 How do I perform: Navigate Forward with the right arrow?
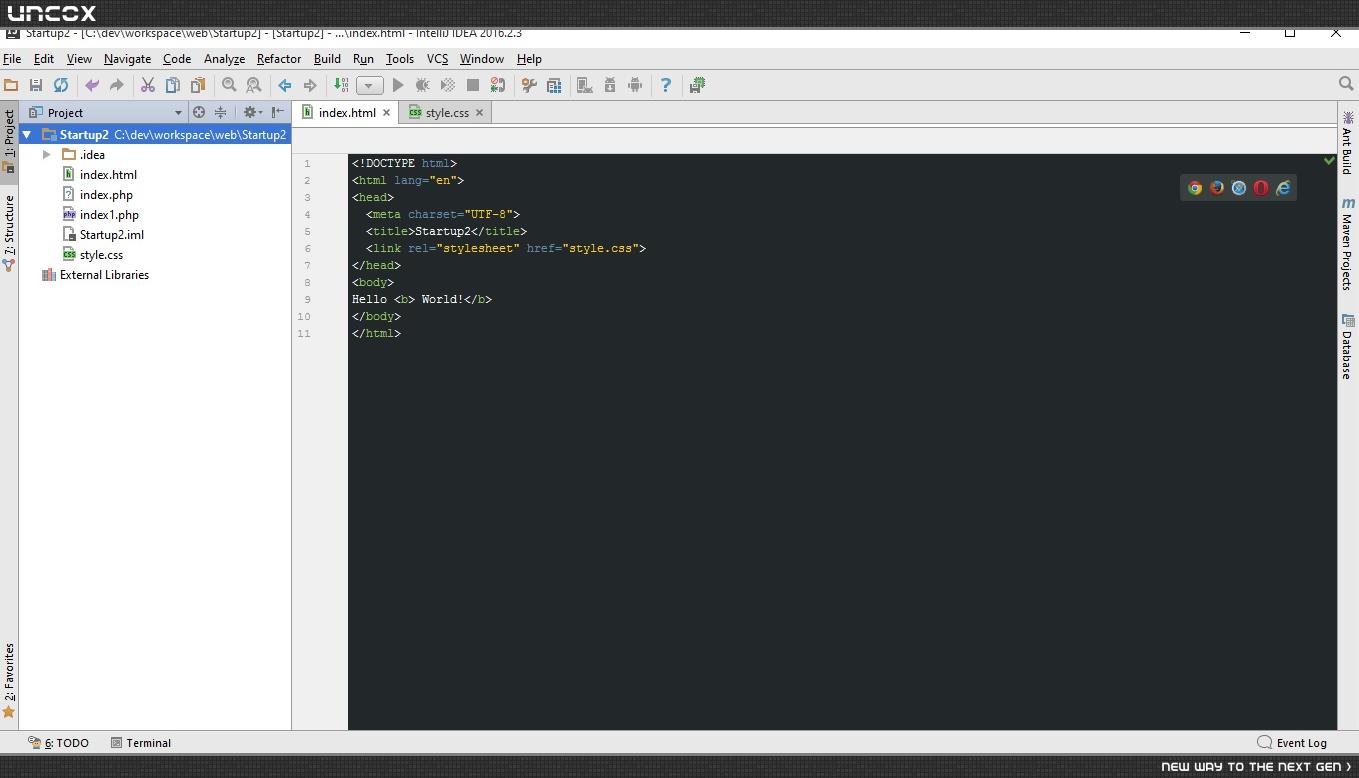click(x=310, y=85)
